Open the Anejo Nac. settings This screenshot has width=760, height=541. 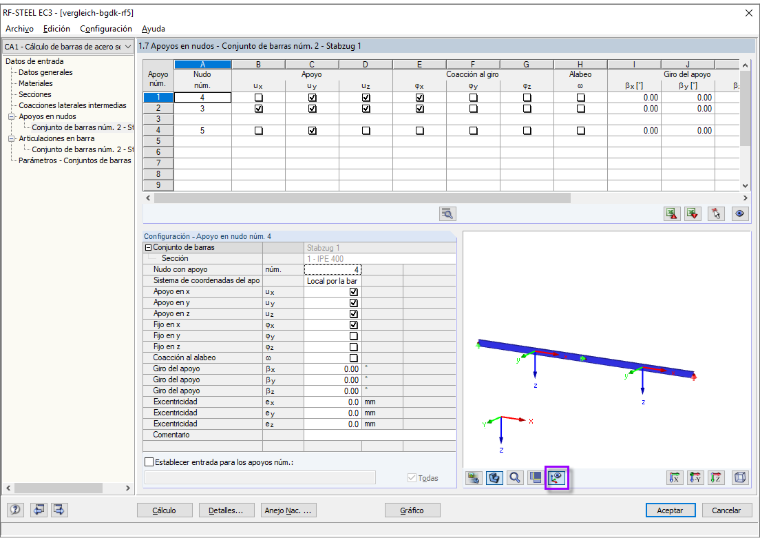pyautogui.click(x=288, y=510)
